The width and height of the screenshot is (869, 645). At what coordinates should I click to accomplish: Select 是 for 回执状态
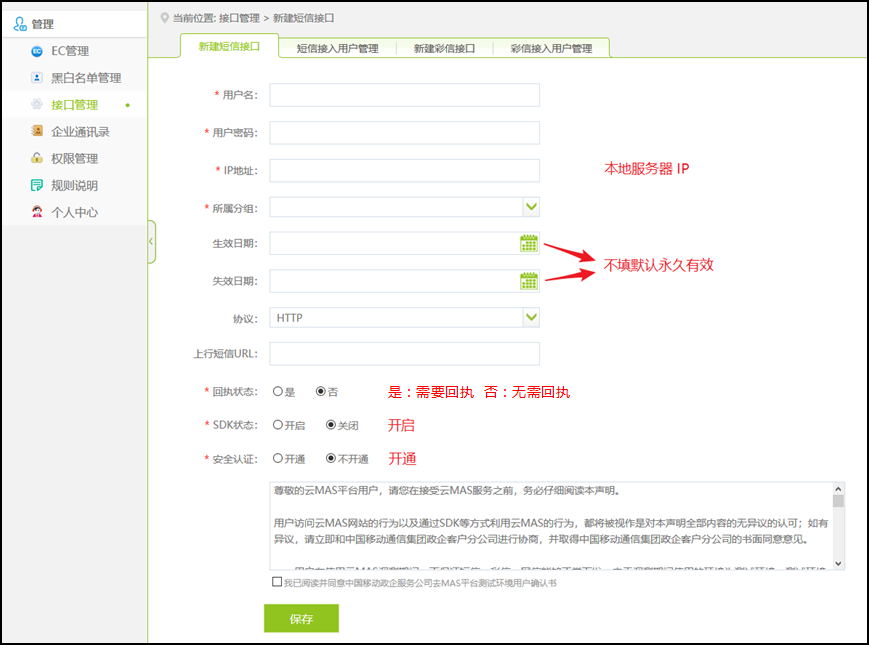pyautogui.click(x=278, y=391)
